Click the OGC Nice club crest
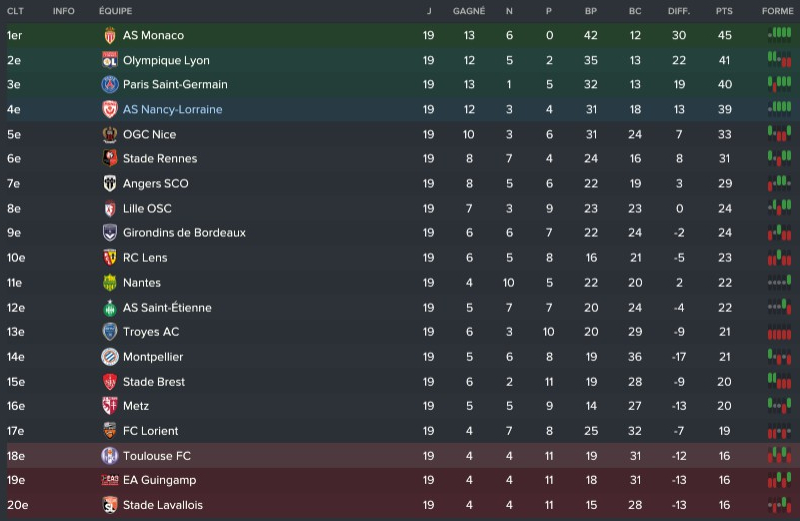This screenshot has height=521, width=800. pos(110,134)
